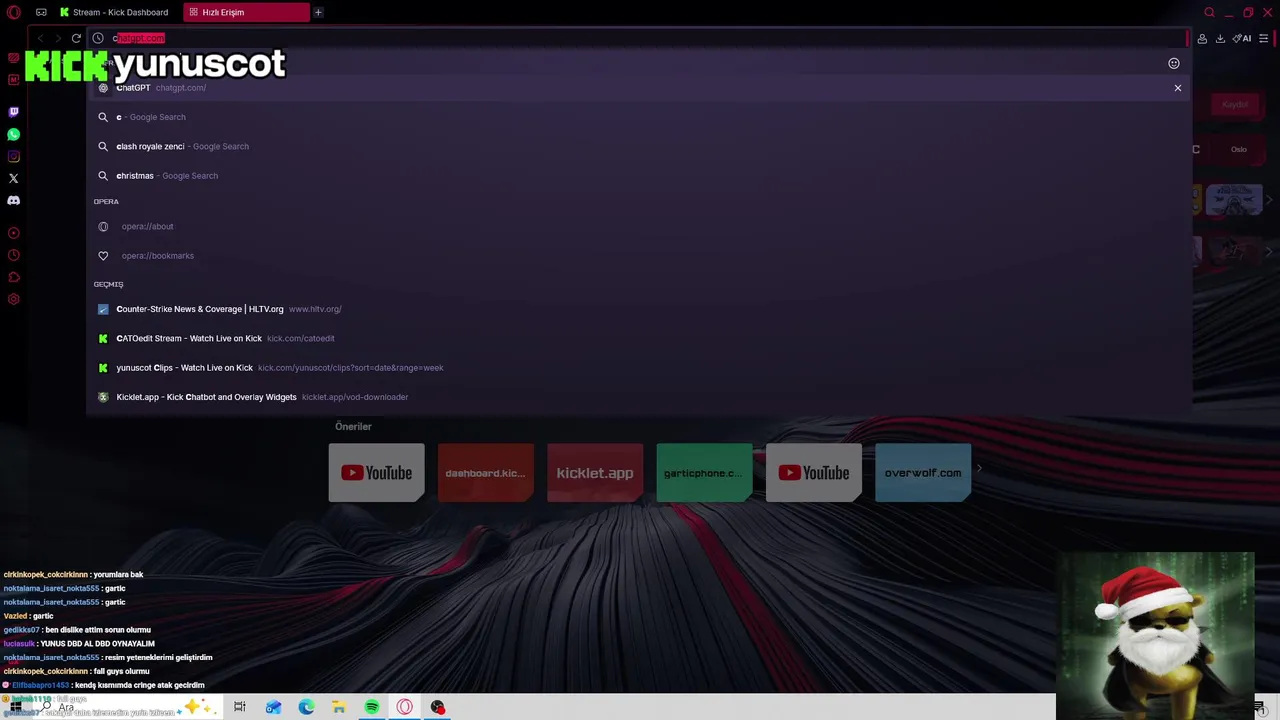Open the opera://about suggestion

pyautogui.click(x=638, y=226)
